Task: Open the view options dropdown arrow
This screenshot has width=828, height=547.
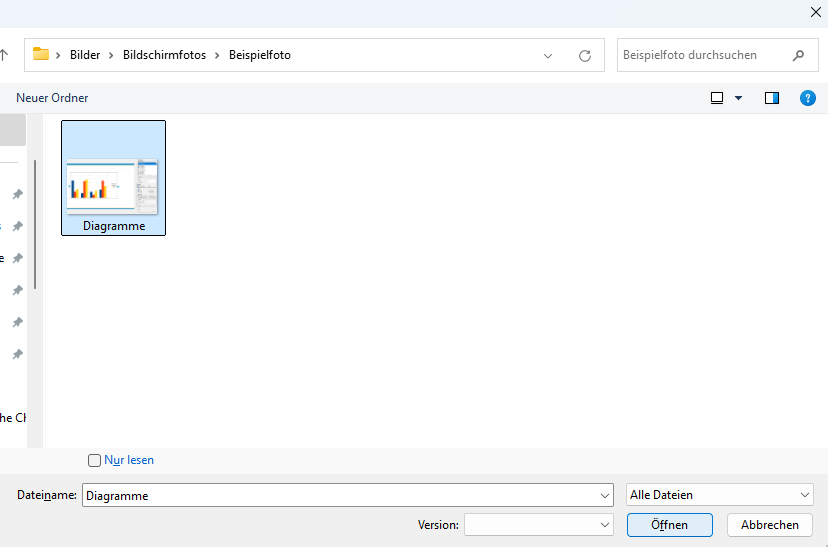Action: (x=739, y=98)
